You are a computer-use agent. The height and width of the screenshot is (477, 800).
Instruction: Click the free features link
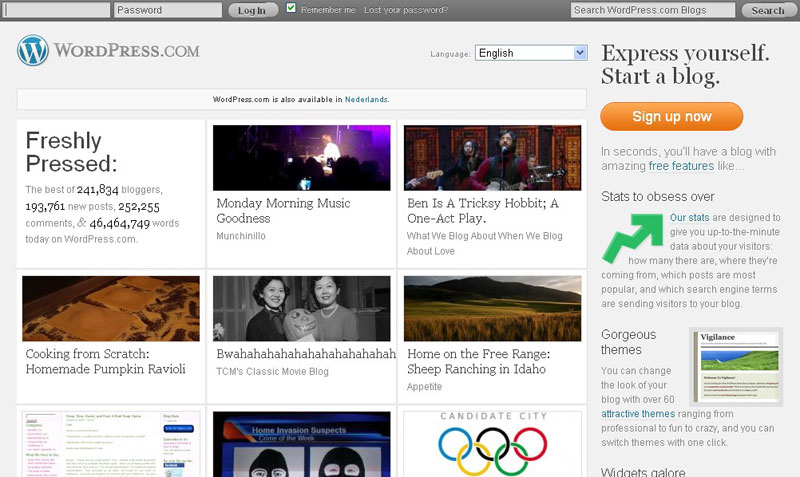[x=681, y=166]
